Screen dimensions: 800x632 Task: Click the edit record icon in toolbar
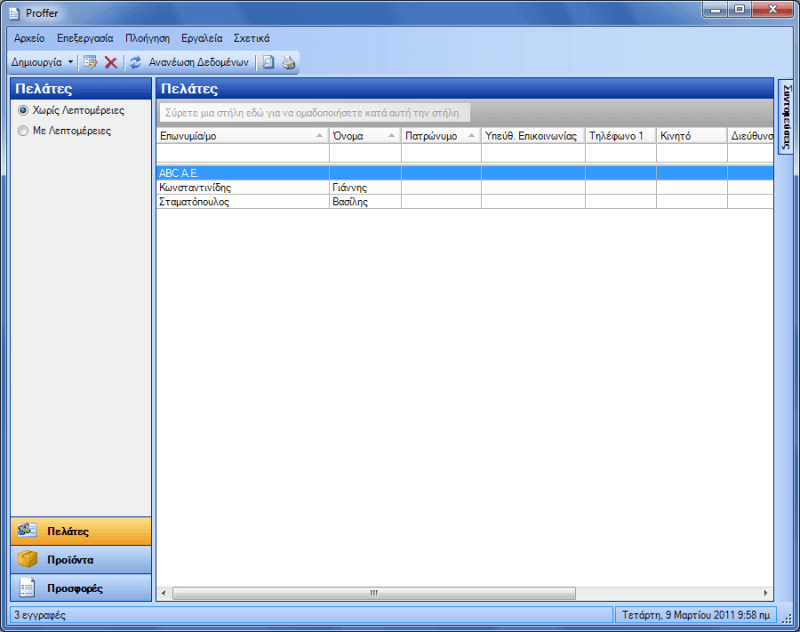point(90,62)
